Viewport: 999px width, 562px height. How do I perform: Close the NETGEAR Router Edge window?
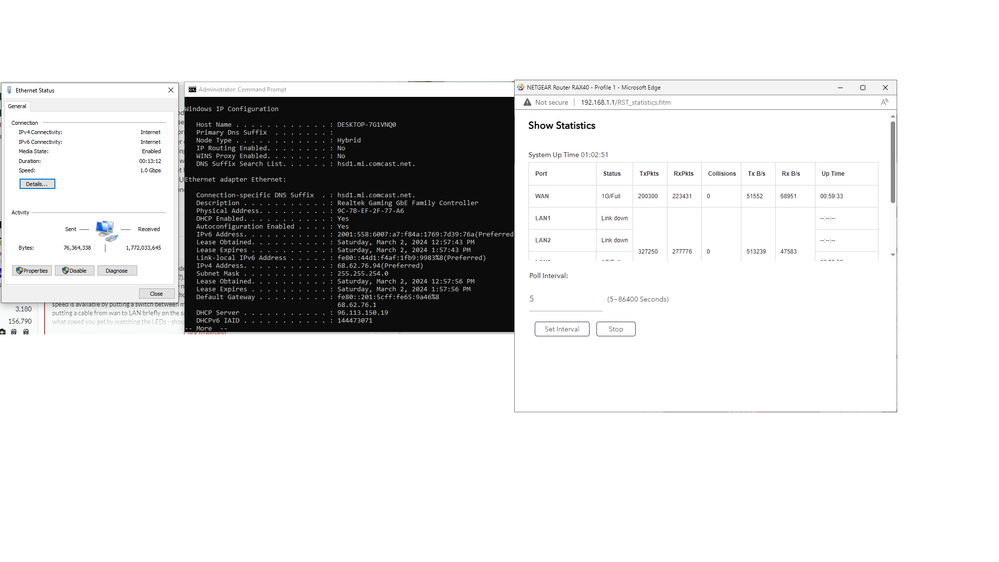pyautogui.click(x=885, y=87)
